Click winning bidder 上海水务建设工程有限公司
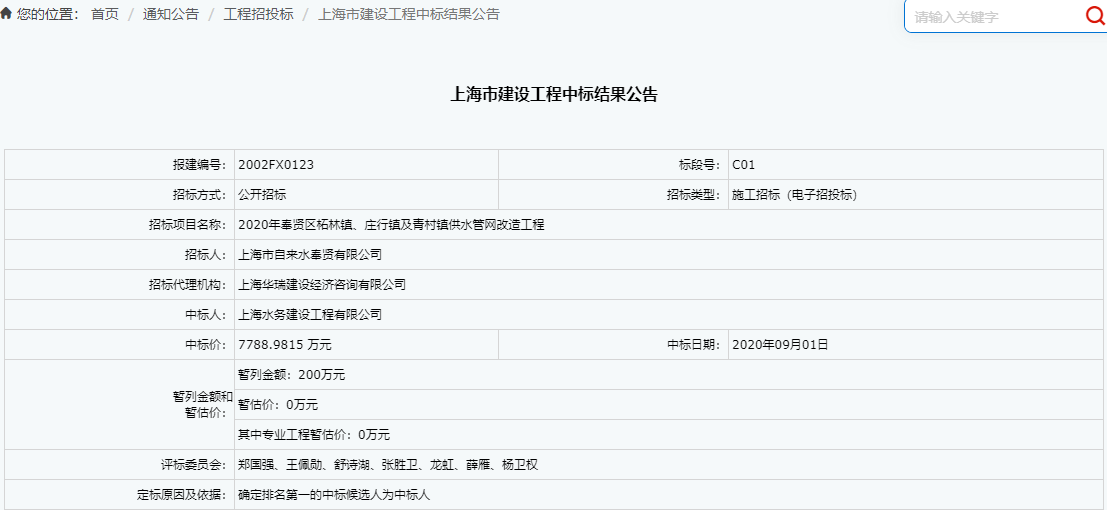The width and height of the screenshot is (1107, 510). point(310,315)
